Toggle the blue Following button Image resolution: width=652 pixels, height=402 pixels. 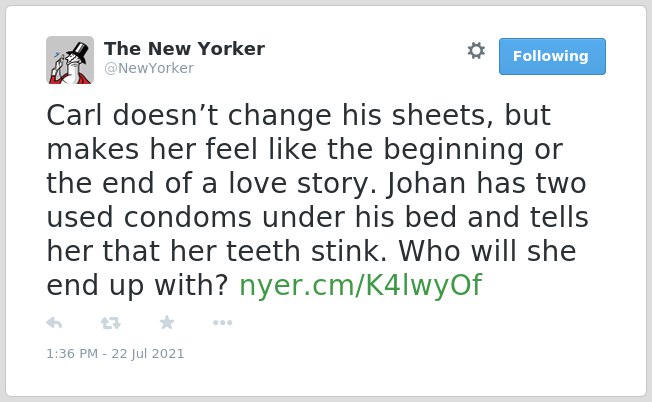pos(552,57)
